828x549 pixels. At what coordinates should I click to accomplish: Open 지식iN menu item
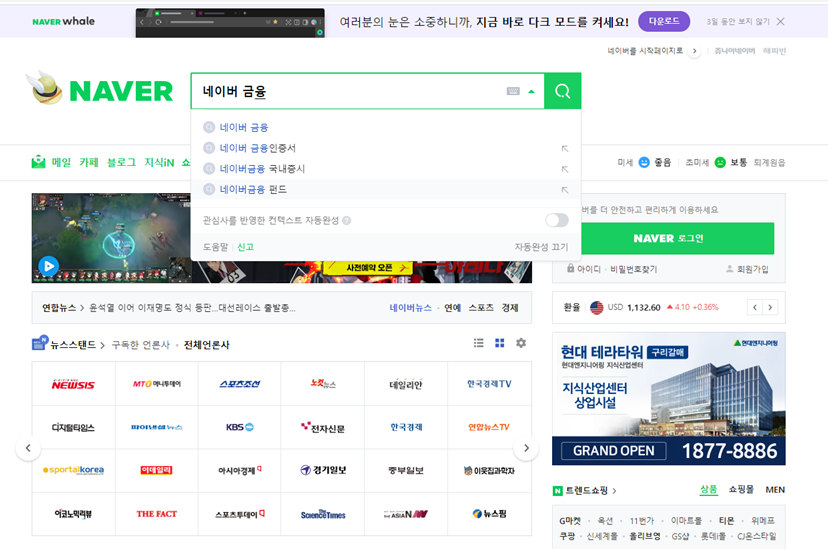pyautogui.click(x=159, y=162)
